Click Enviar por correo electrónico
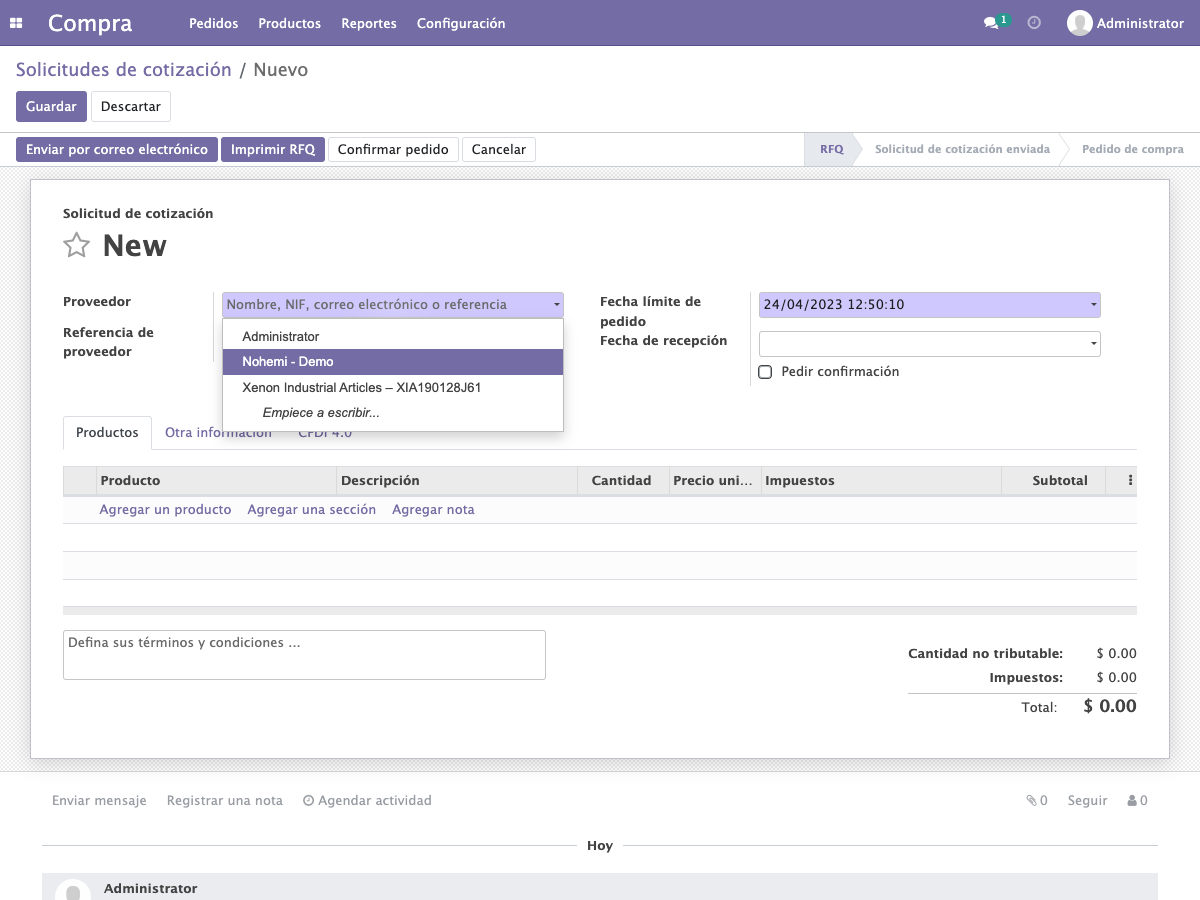 (116, 149)
